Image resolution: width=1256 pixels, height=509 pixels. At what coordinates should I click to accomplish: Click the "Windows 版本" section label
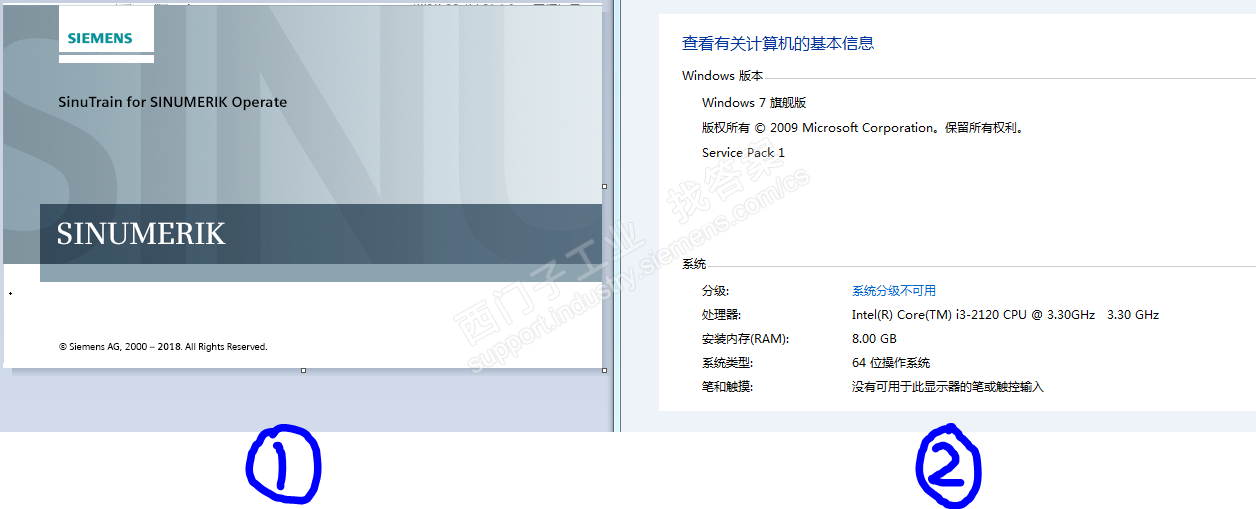tap(722, 76)
